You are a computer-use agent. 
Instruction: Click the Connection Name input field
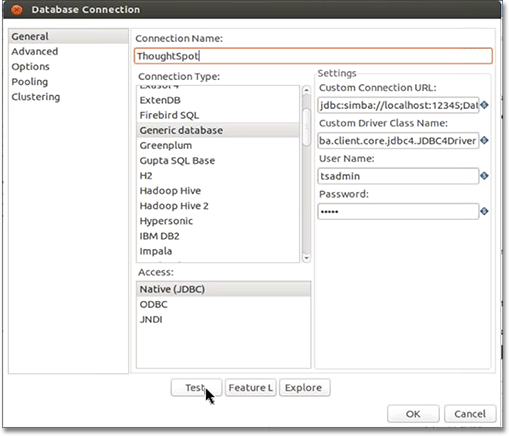tap(313, 56)
